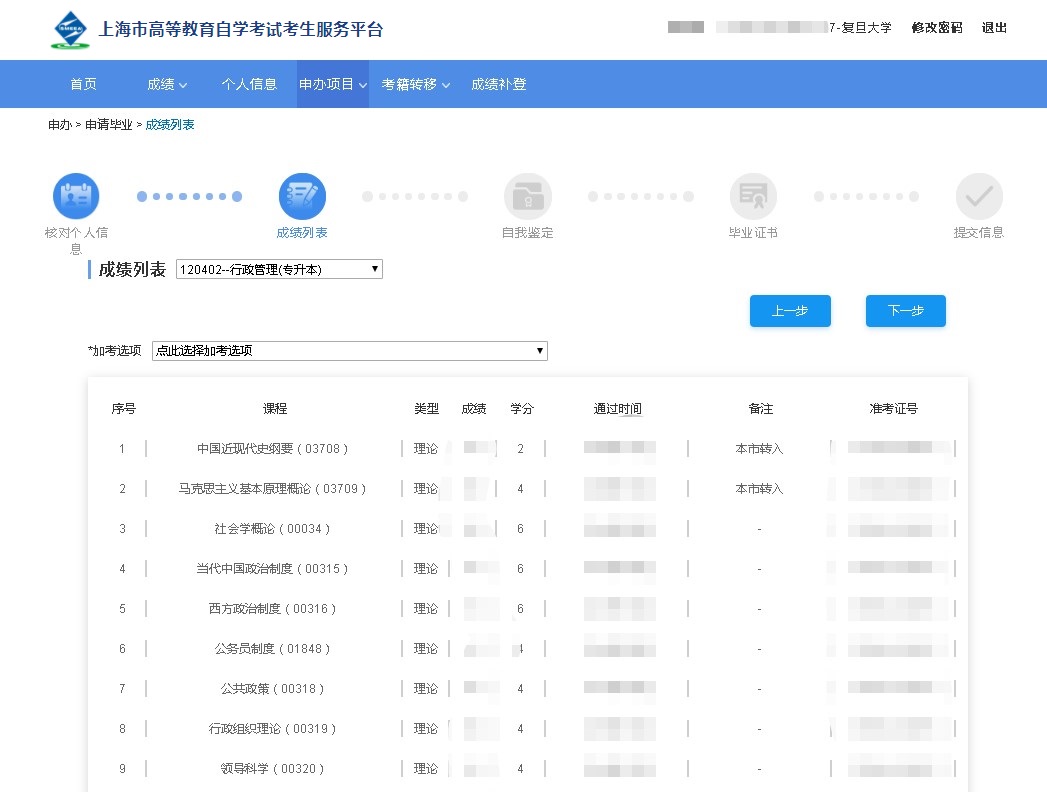Click the platform logo icon in header

70,29
